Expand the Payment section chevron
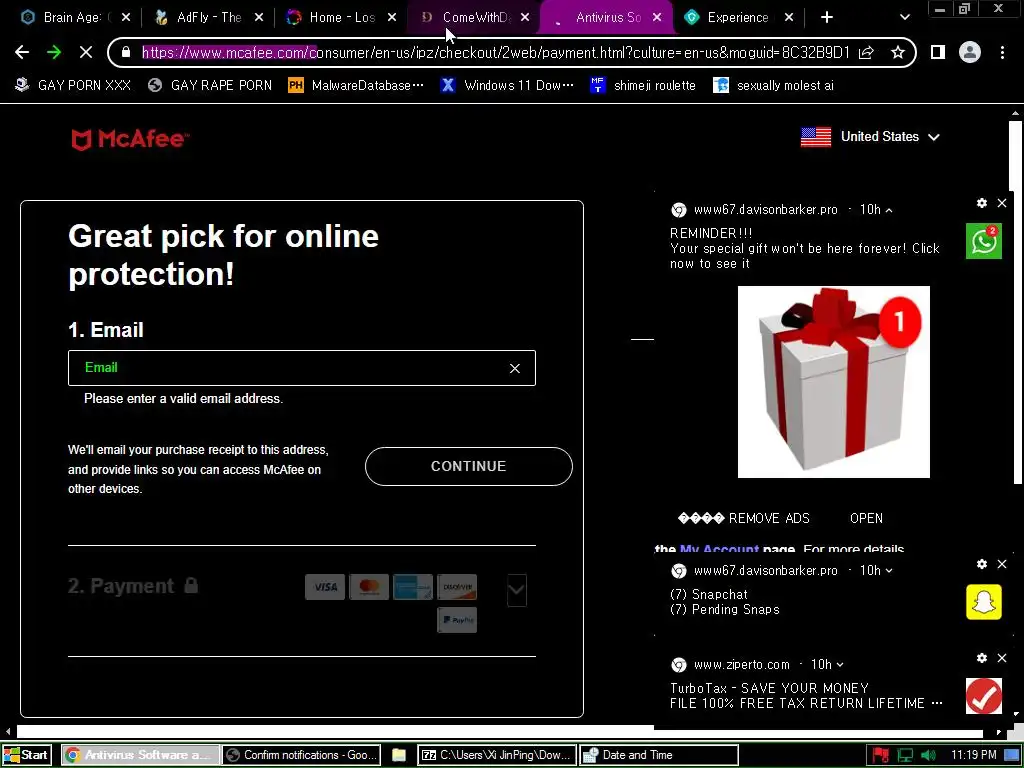 (x=517, y=590)
